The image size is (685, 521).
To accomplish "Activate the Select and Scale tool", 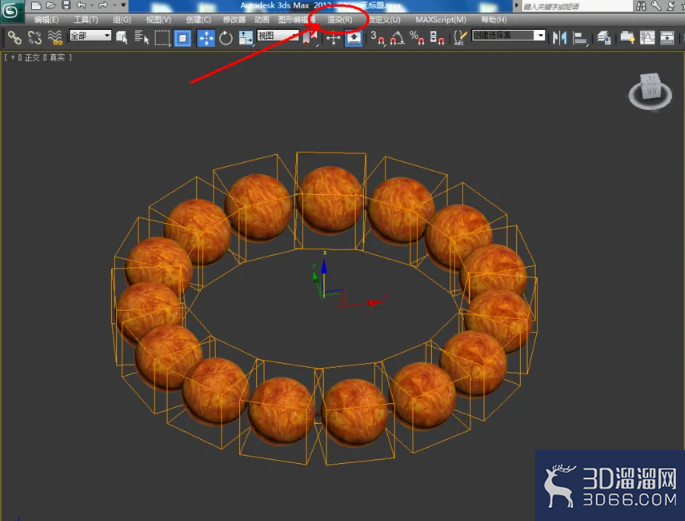I will click(246, 38).
